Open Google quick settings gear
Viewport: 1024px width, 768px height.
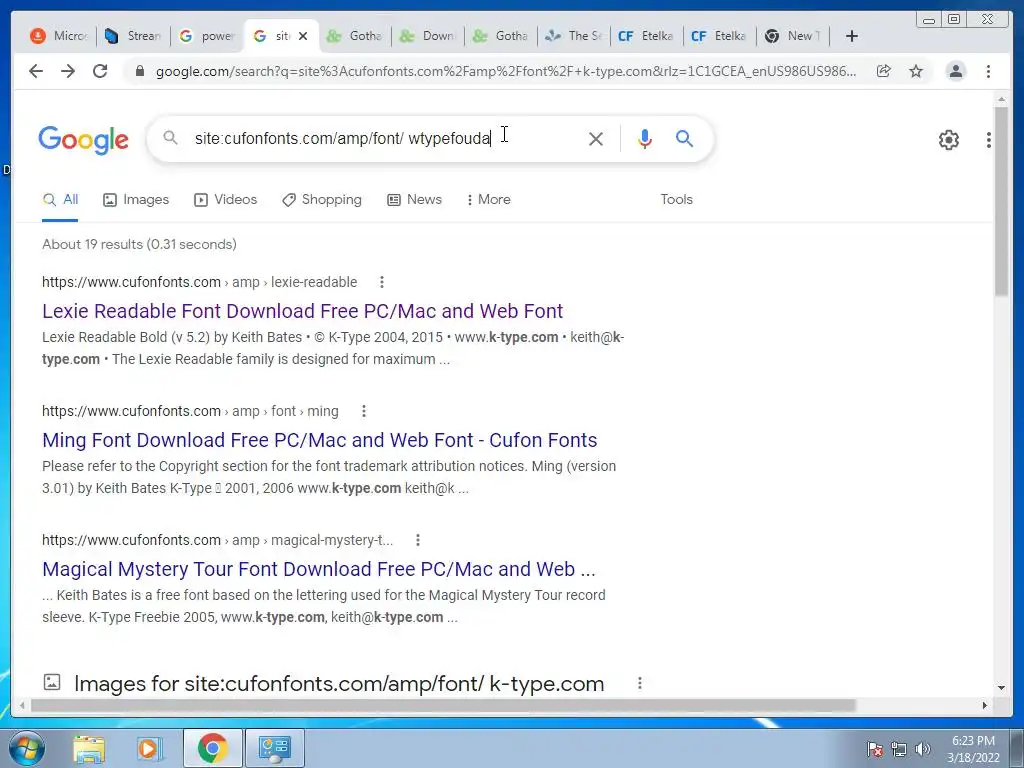click(948, 140)
